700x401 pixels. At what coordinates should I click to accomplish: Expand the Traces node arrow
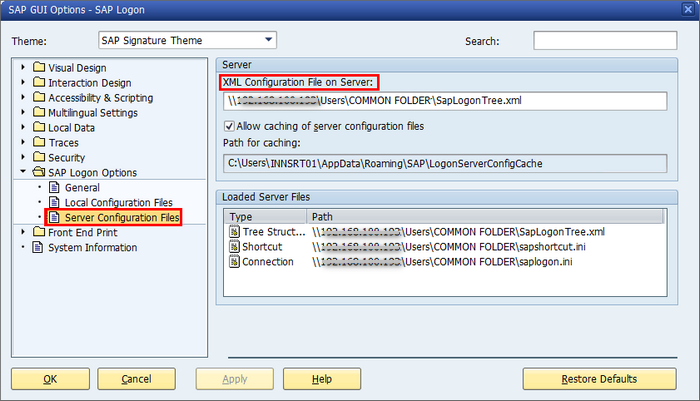pyautogui.click(x=23, y=142)
